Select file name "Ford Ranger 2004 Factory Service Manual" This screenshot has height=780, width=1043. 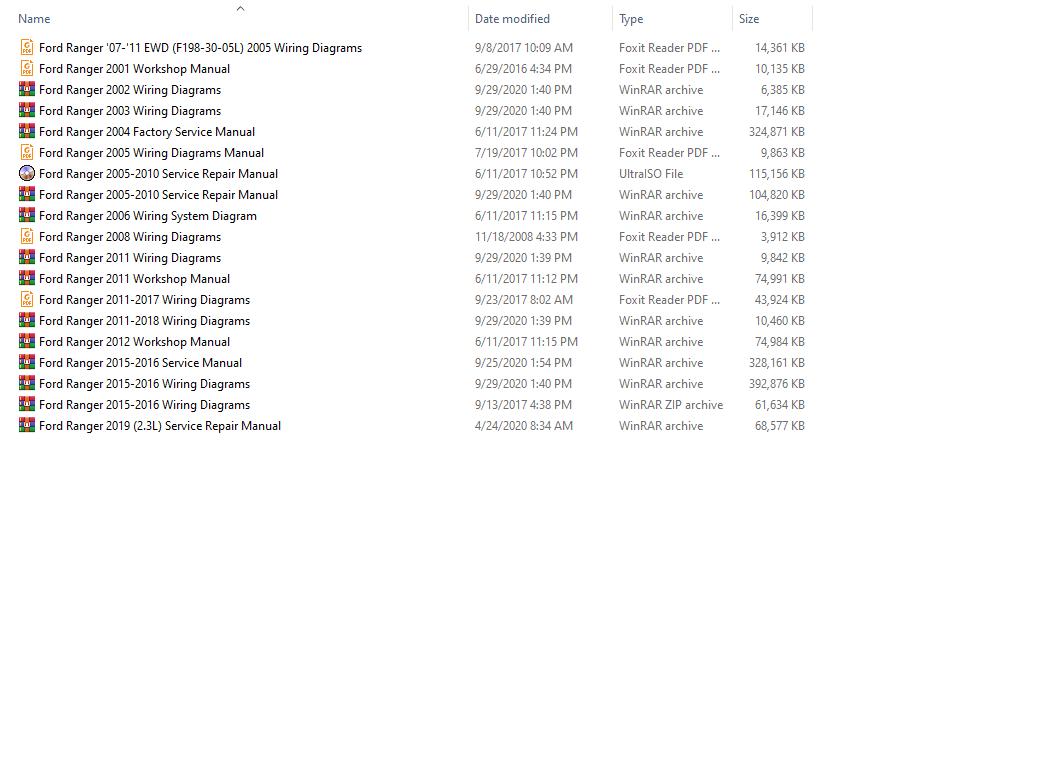(147, 132)
